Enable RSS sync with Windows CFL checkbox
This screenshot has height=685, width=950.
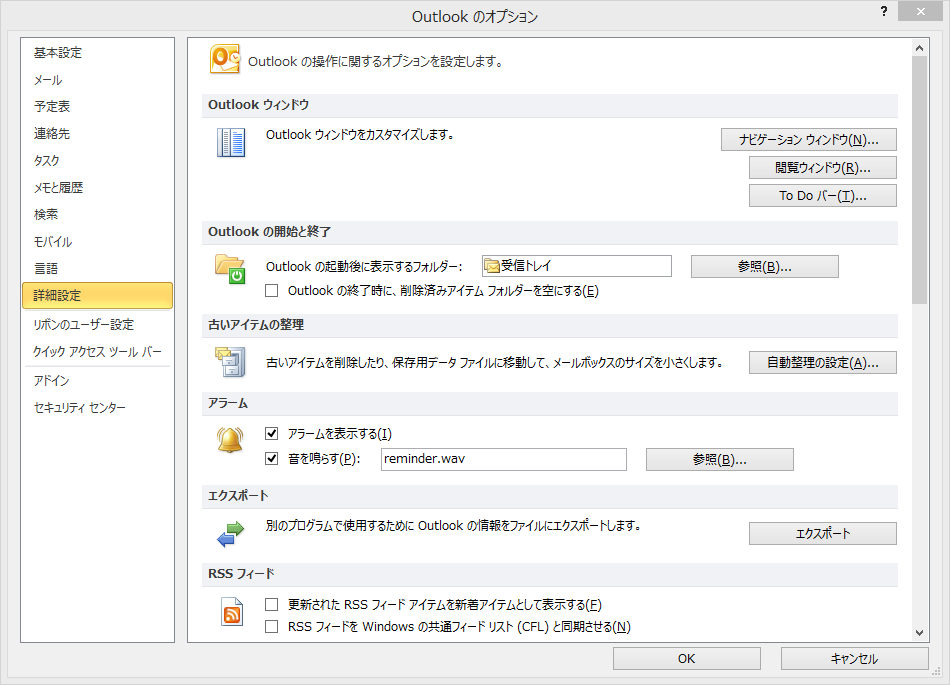tap(272, 626)
